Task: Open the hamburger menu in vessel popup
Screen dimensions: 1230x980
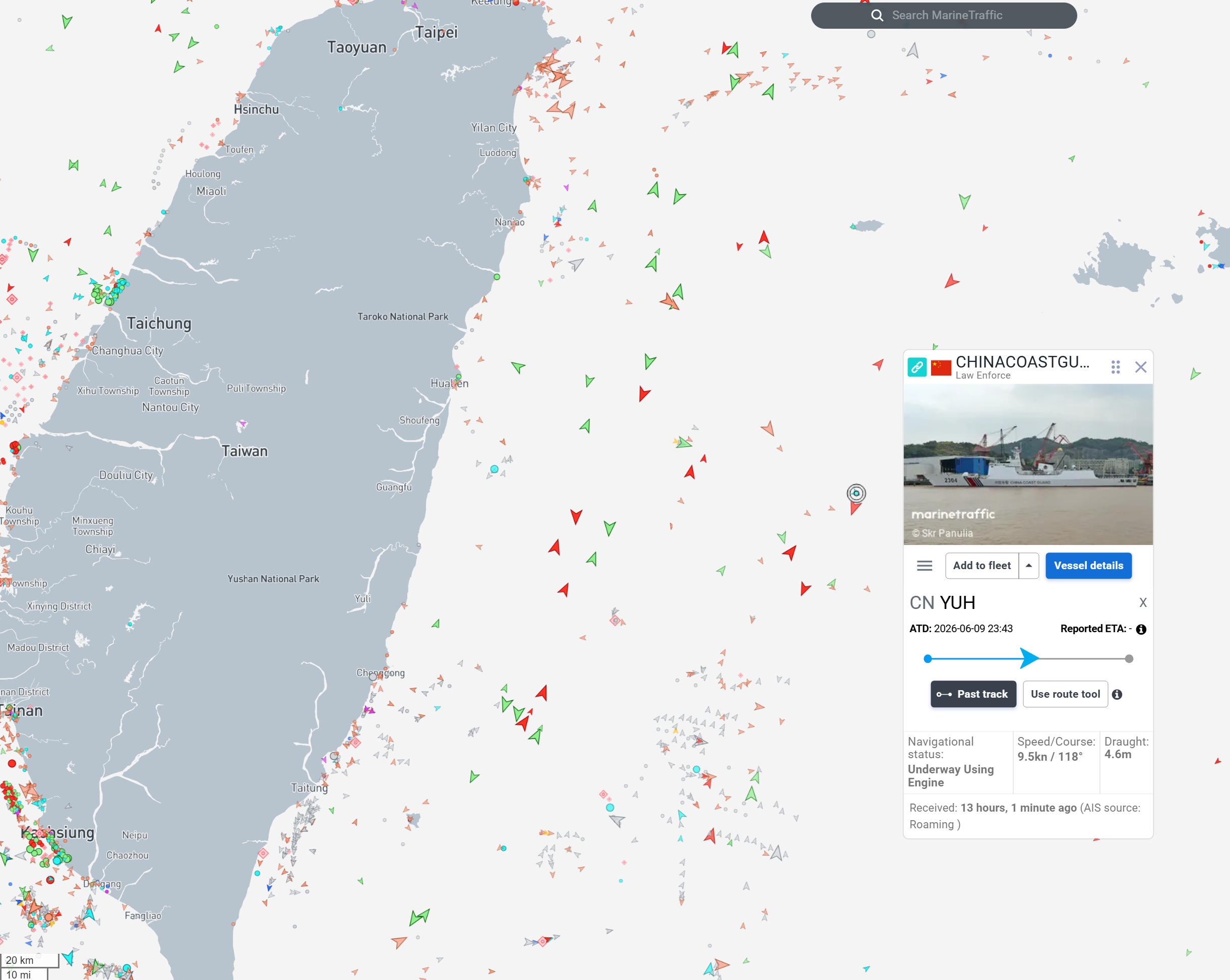Action: (x=924, y=565)
